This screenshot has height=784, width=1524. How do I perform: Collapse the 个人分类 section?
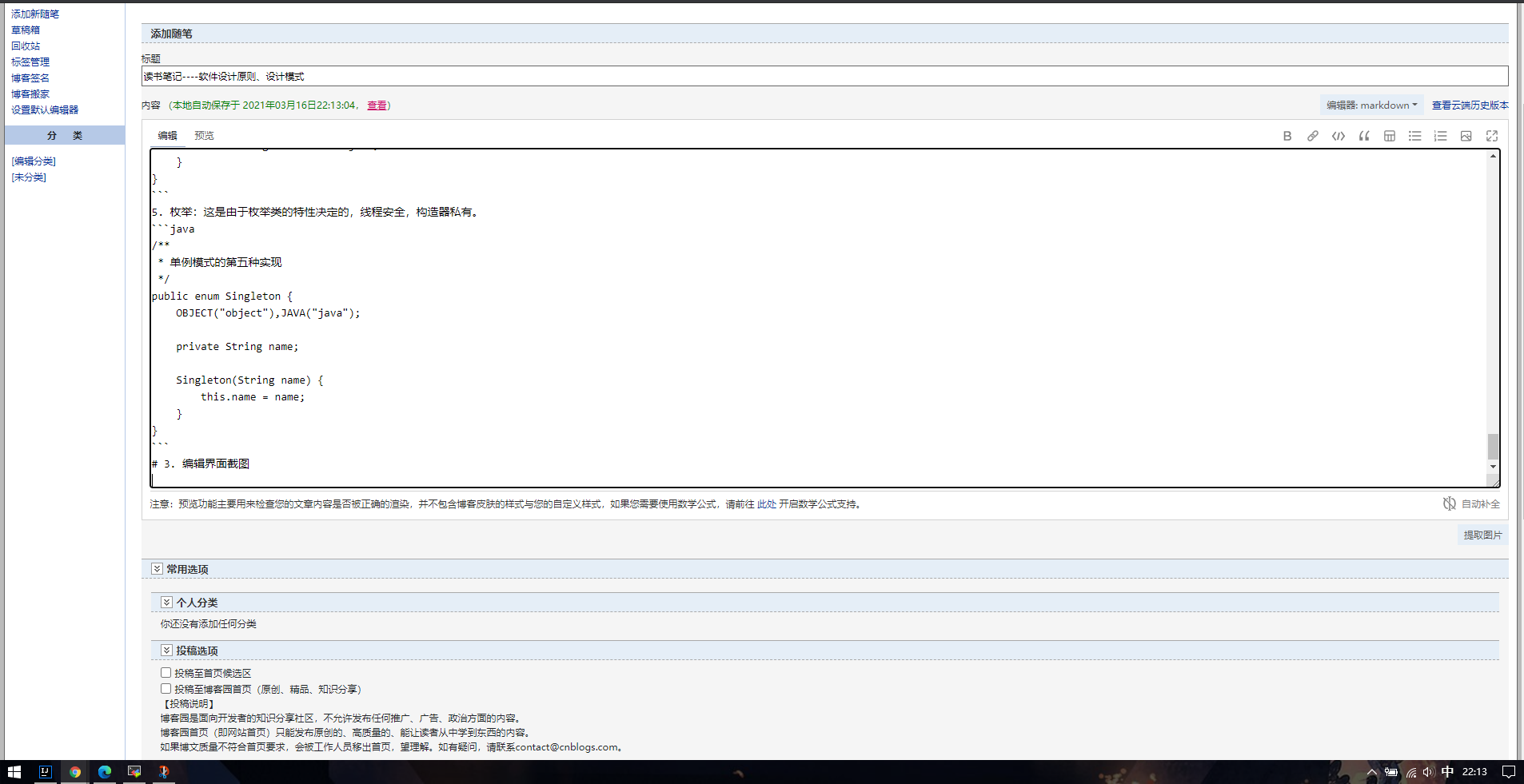166,603
